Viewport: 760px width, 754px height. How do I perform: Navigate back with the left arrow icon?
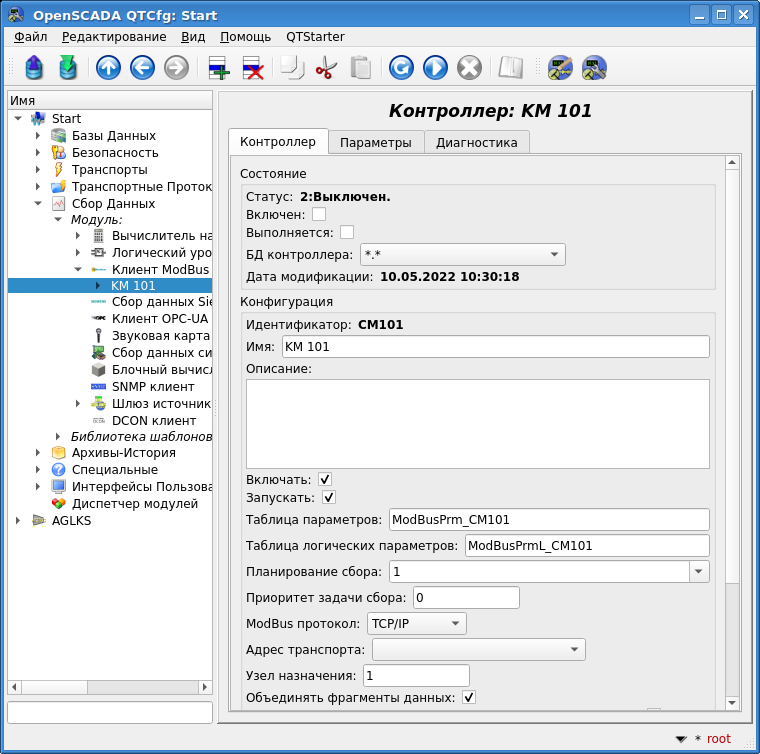(142, 67)
